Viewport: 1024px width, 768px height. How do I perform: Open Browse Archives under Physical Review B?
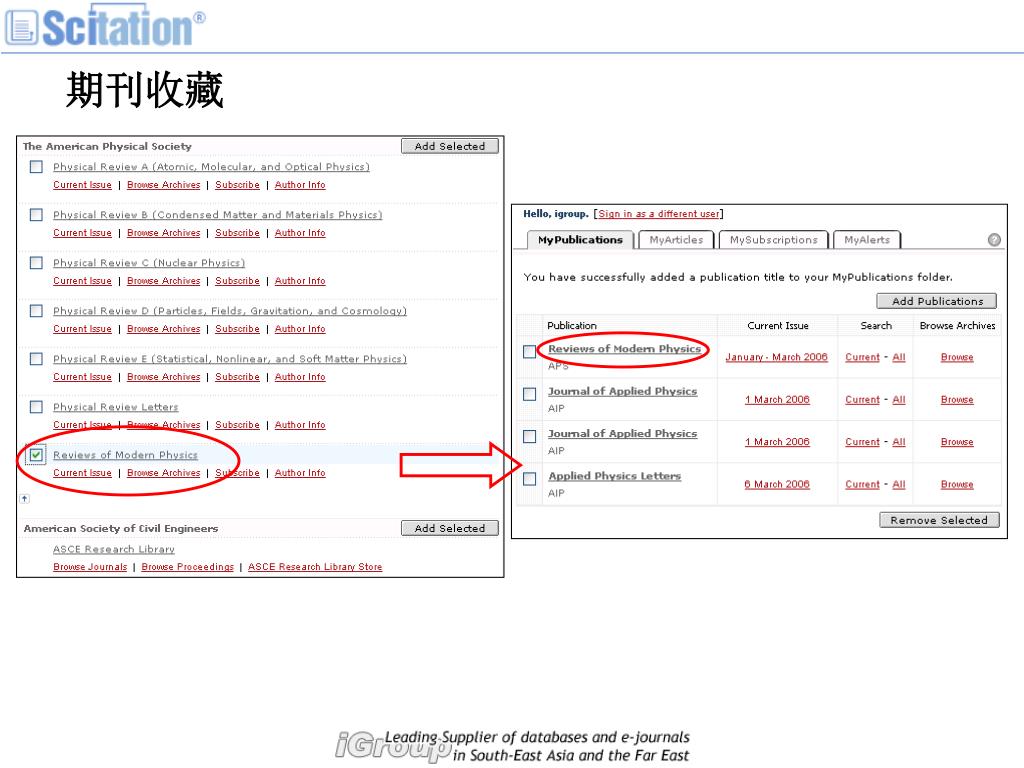163,232
